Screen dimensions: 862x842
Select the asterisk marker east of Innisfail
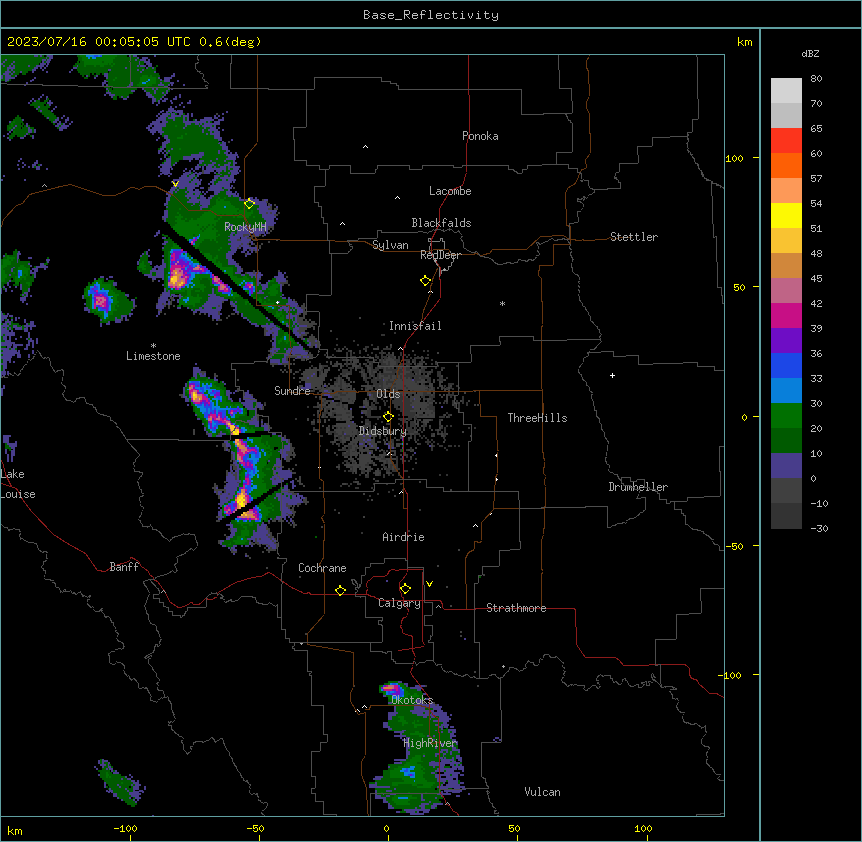(x=502, y=303)
